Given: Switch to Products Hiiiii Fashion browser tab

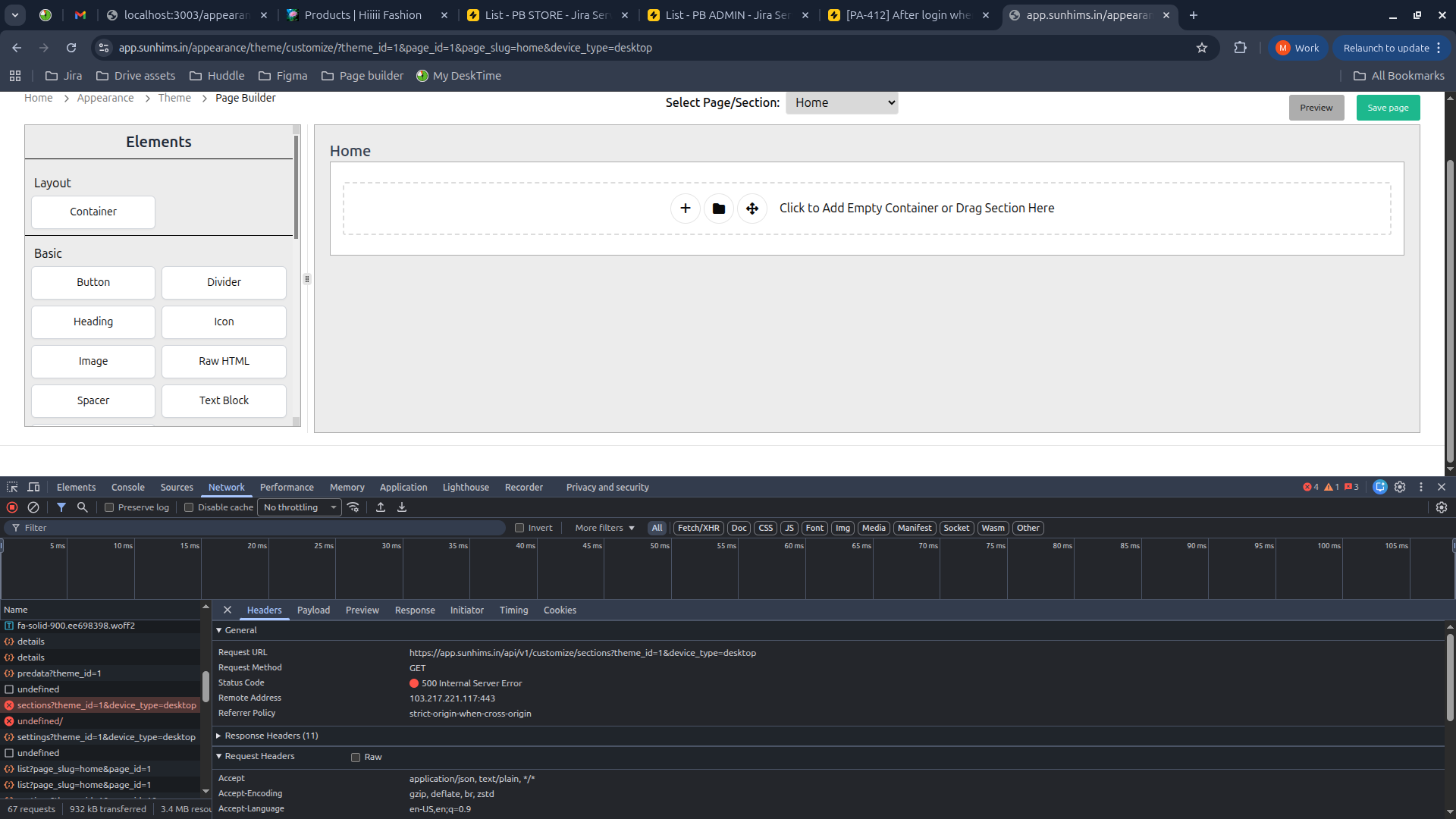Looking at the screenshot, I should [368, 15].
